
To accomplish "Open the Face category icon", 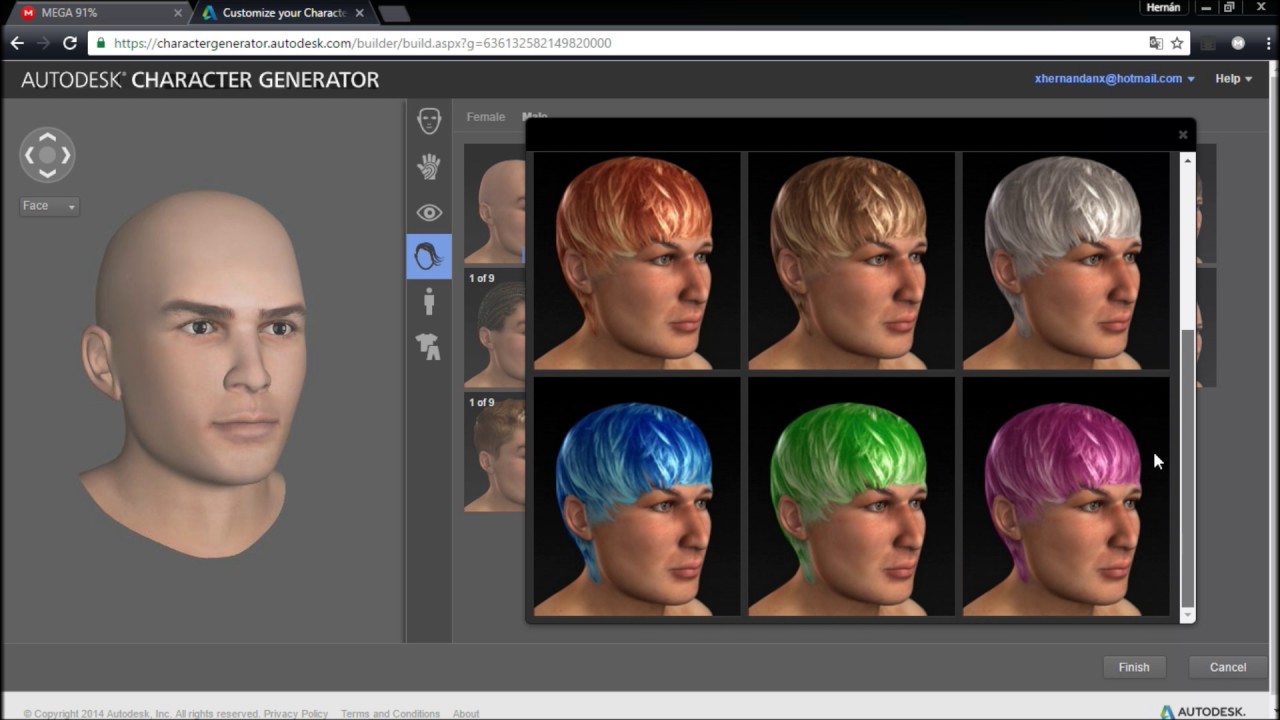I will point(429,121).
